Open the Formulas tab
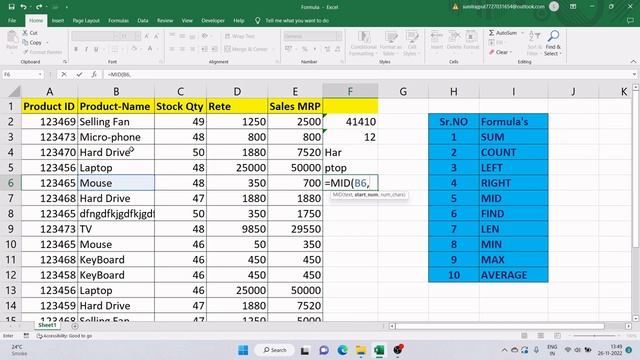Viewport: 640px width, 360px height. pyautogui.click(x=118, y=20)
